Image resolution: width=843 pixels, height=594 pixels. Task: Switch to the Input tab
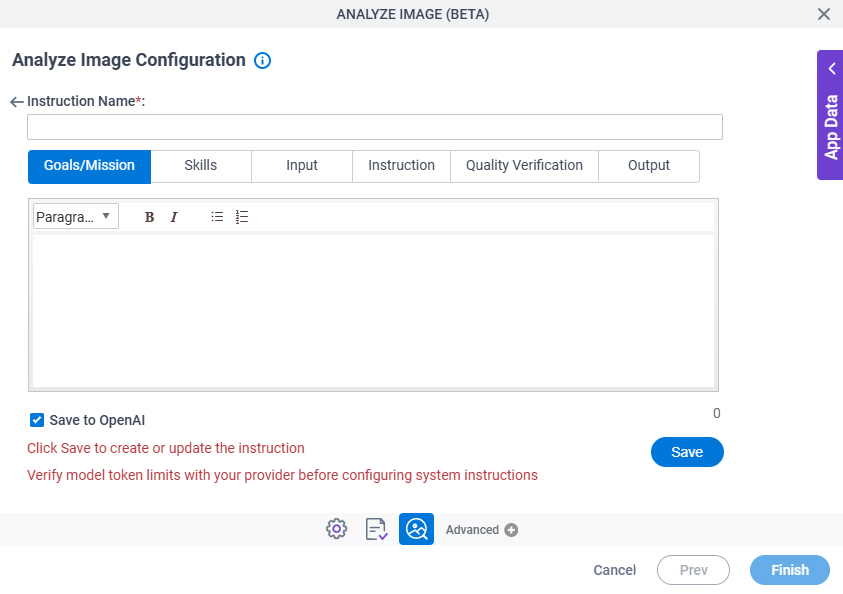(x=302, y=166)
